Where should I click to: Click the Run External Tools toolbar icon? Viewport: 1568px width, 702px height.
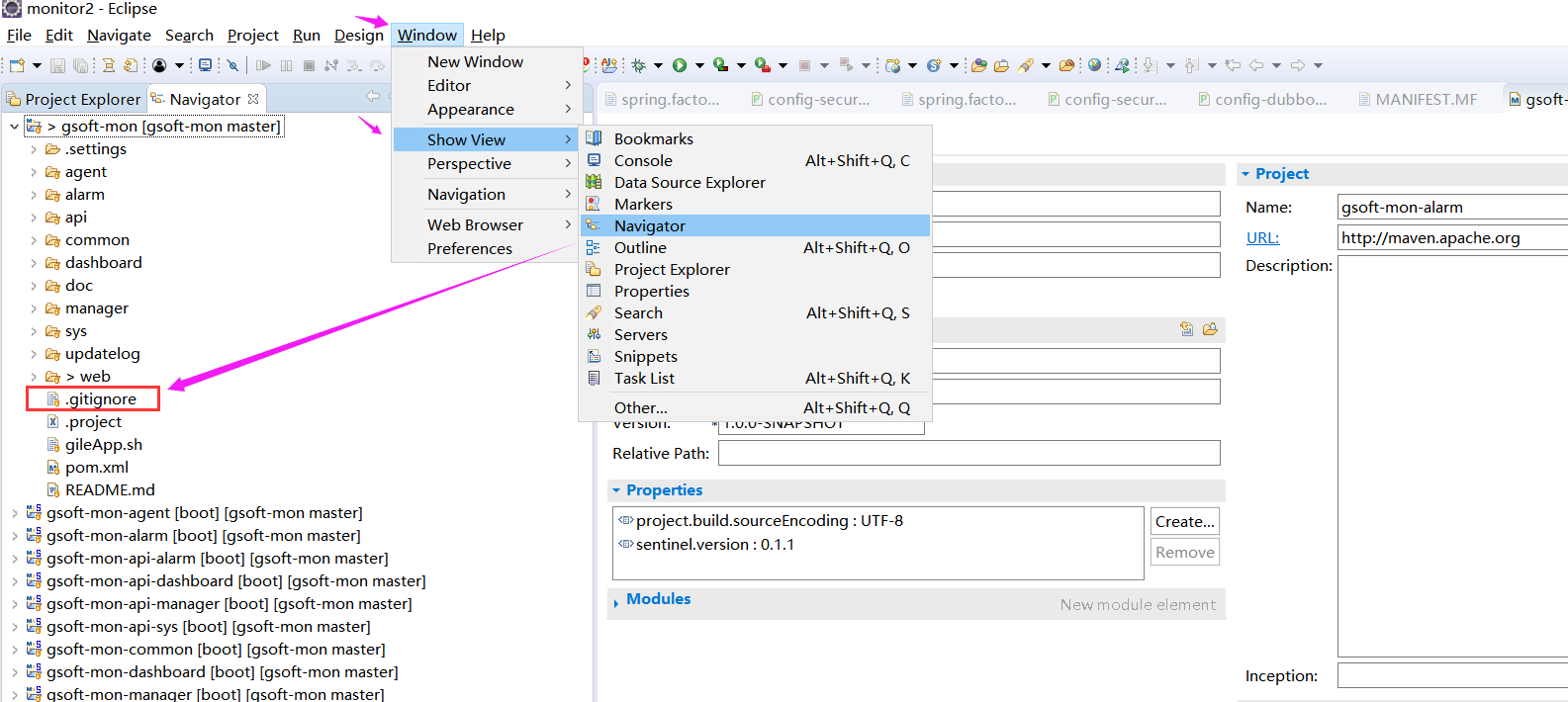763,65
